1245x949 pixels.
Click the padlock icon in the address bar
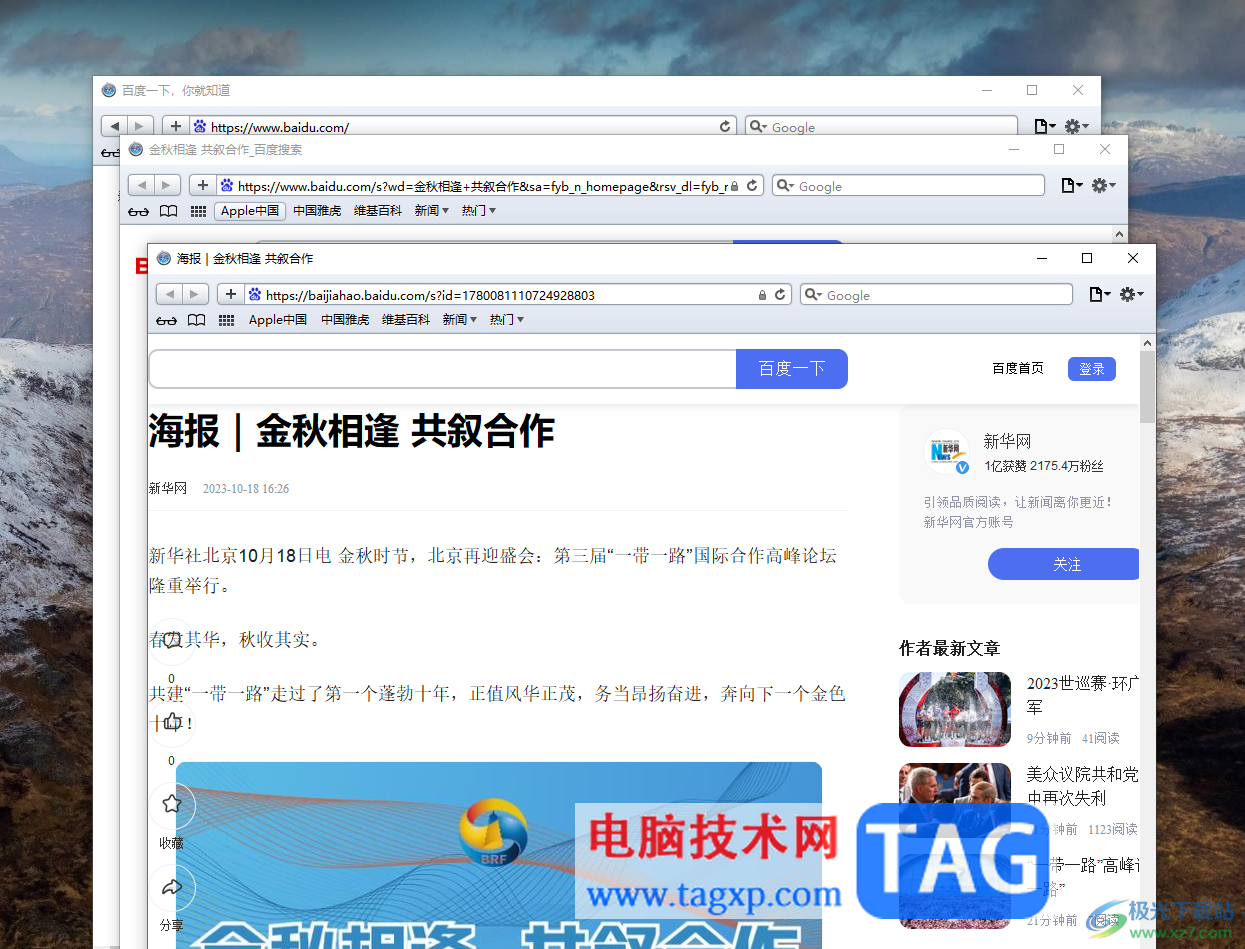coord(762,294)
